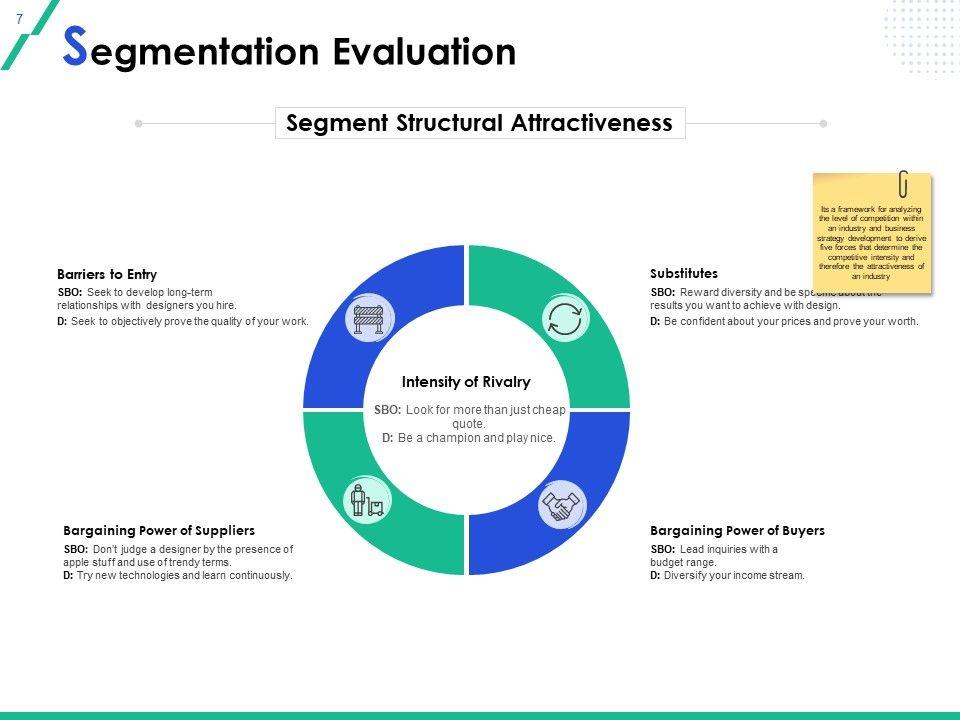Click the Bargaining Power of Buyers heading
Screen dimensions: 960x720
pyautogui.click(x=737, y=531)
